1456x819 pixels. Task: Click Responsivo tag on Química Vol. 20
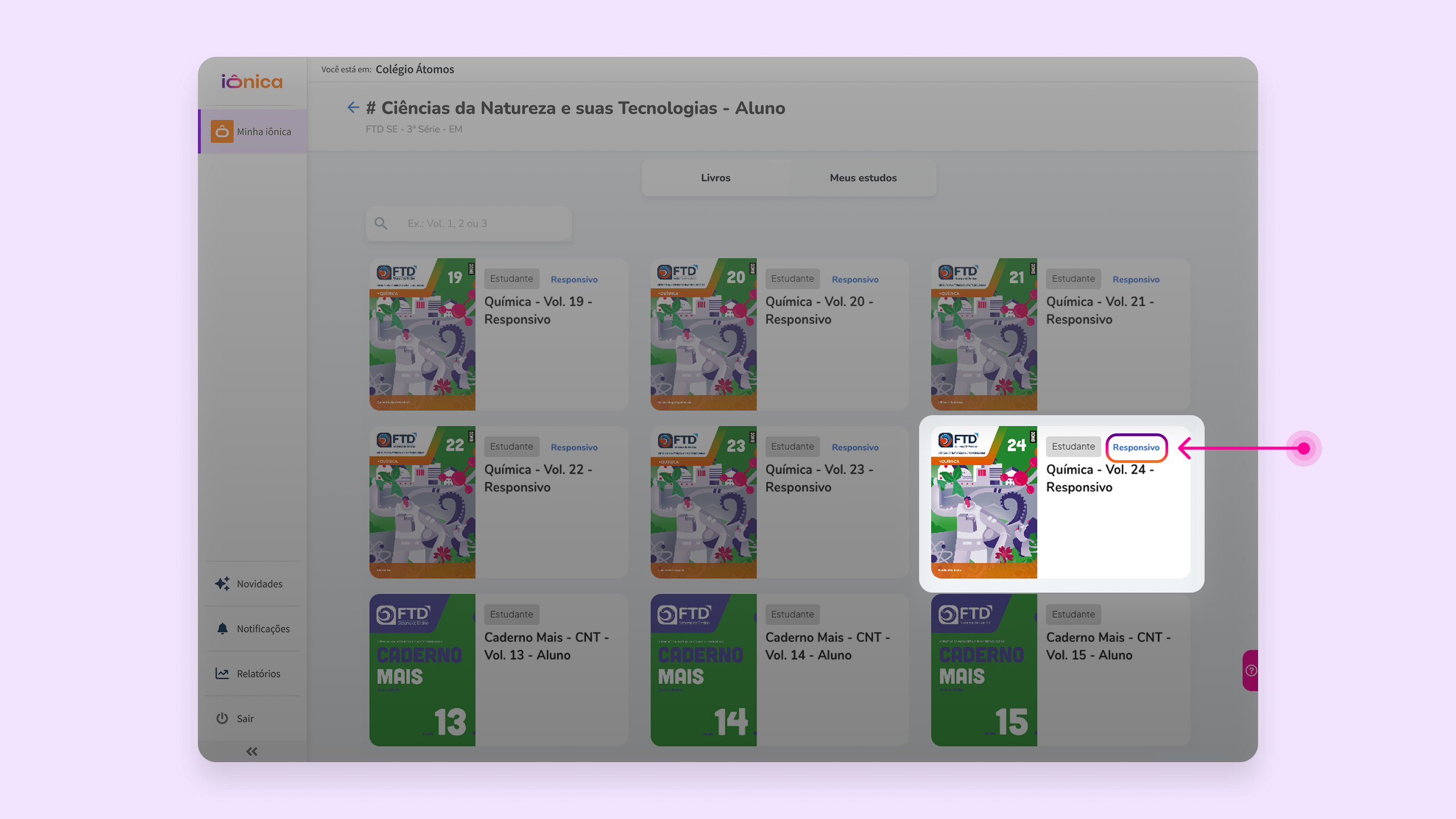[x=855, y=279]
